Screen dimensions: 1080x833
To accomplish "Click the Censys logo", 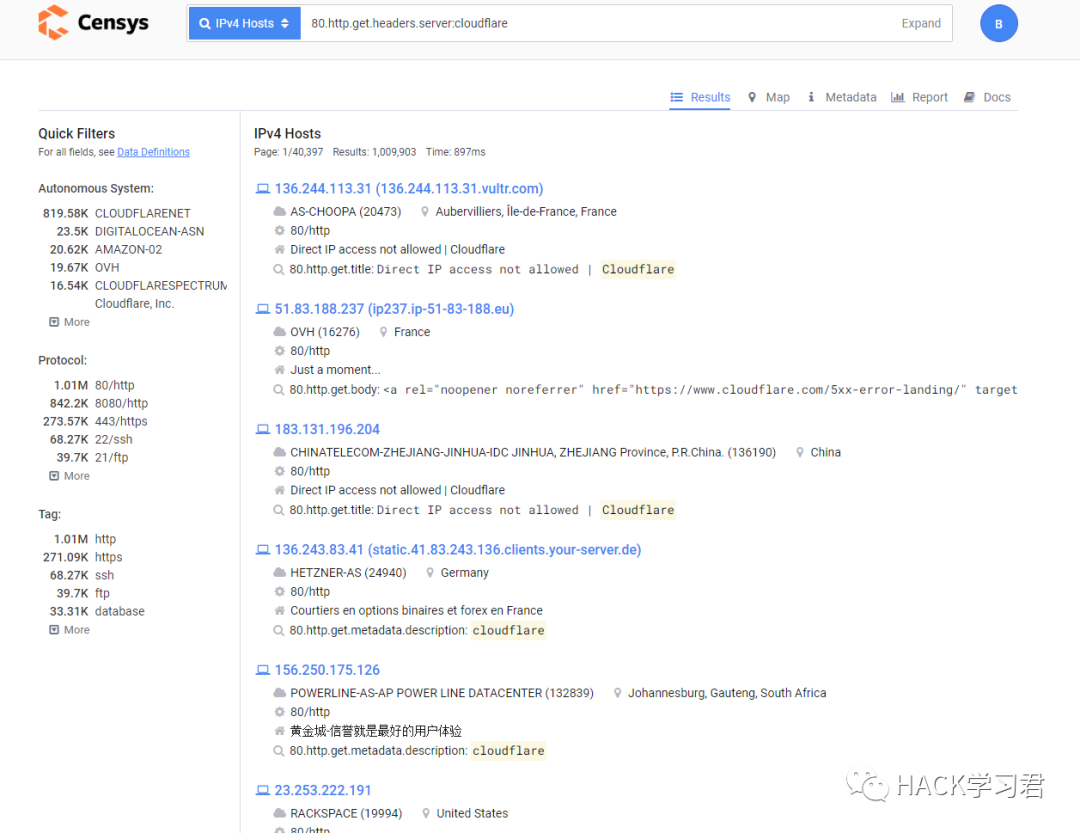I will pyautogui.click(x=93, y=23).
